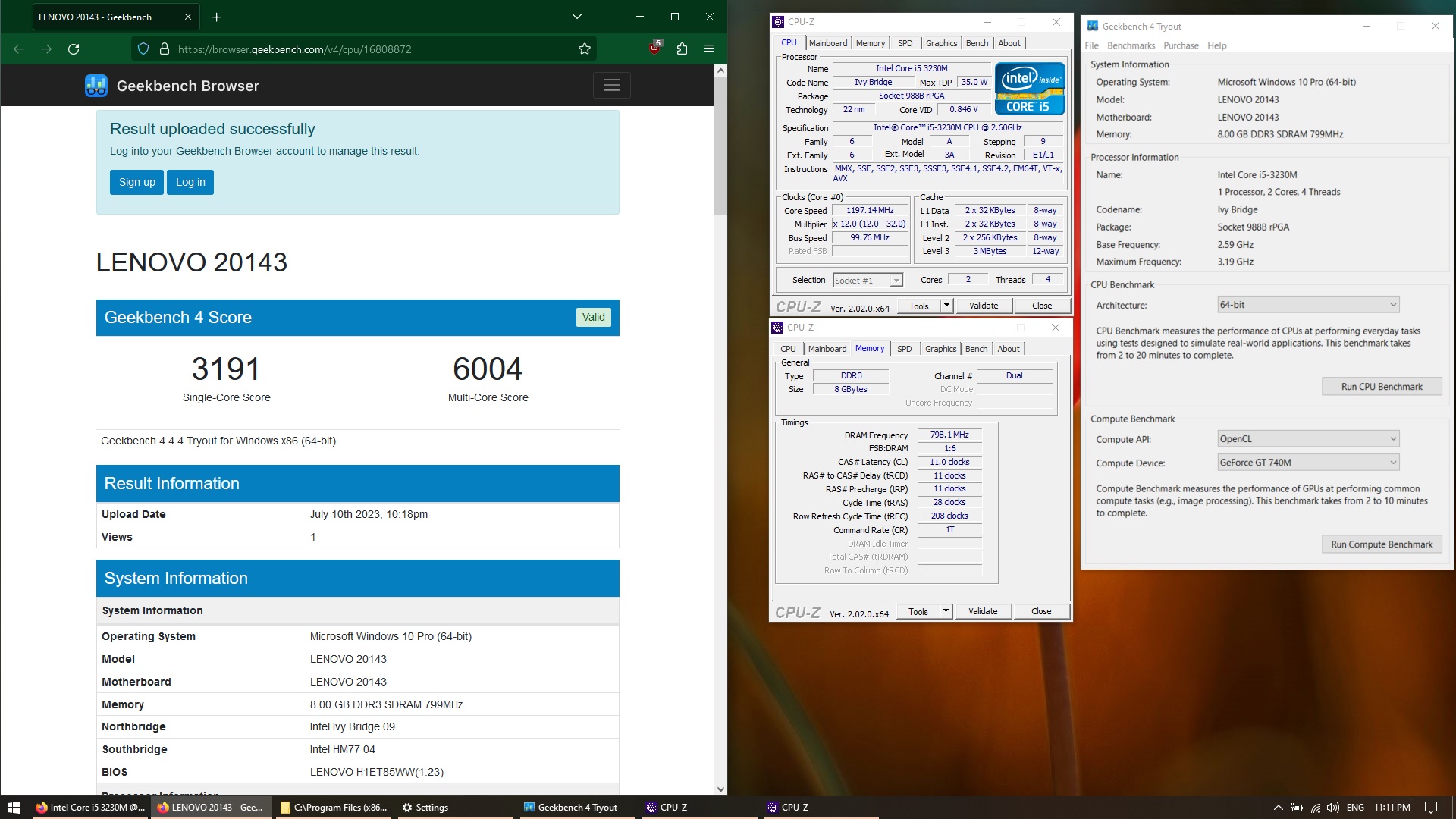This screenshot has height=819, width=1456.
Task: Open the extensions puzzle icon
Action: (x=682, y=49)
